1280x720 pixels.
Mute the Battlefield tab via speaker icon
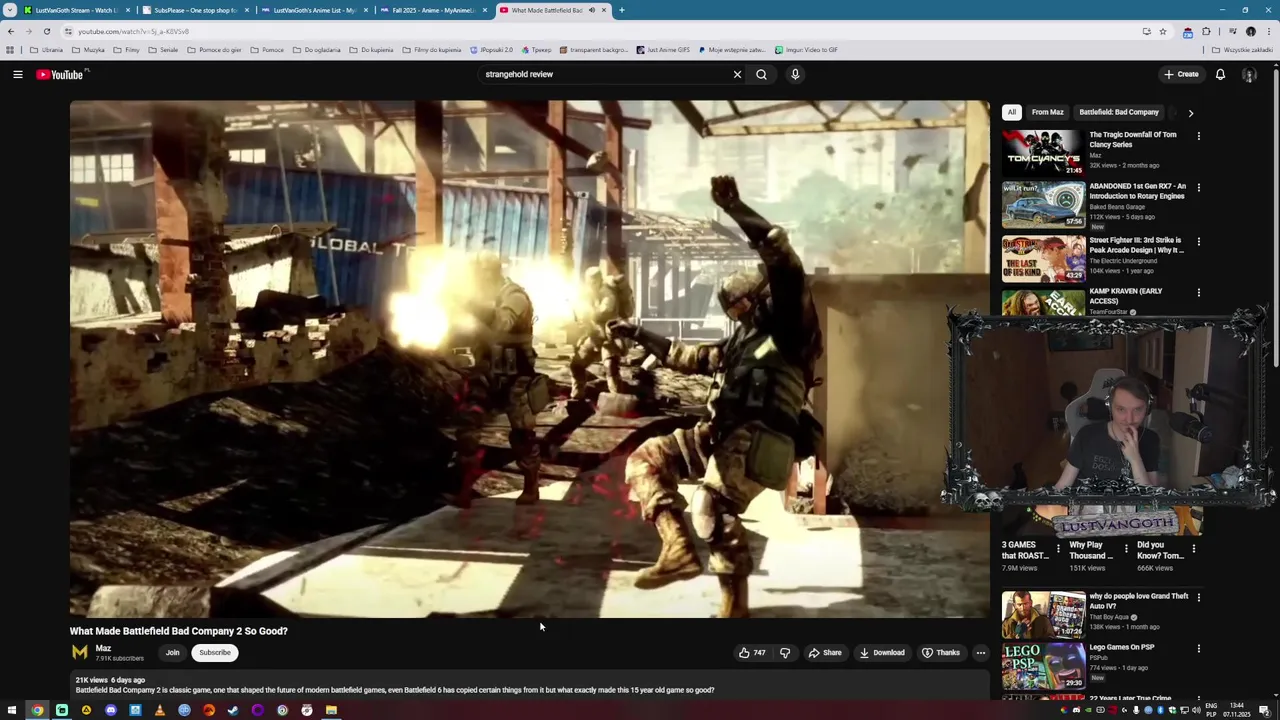[591, 10]
